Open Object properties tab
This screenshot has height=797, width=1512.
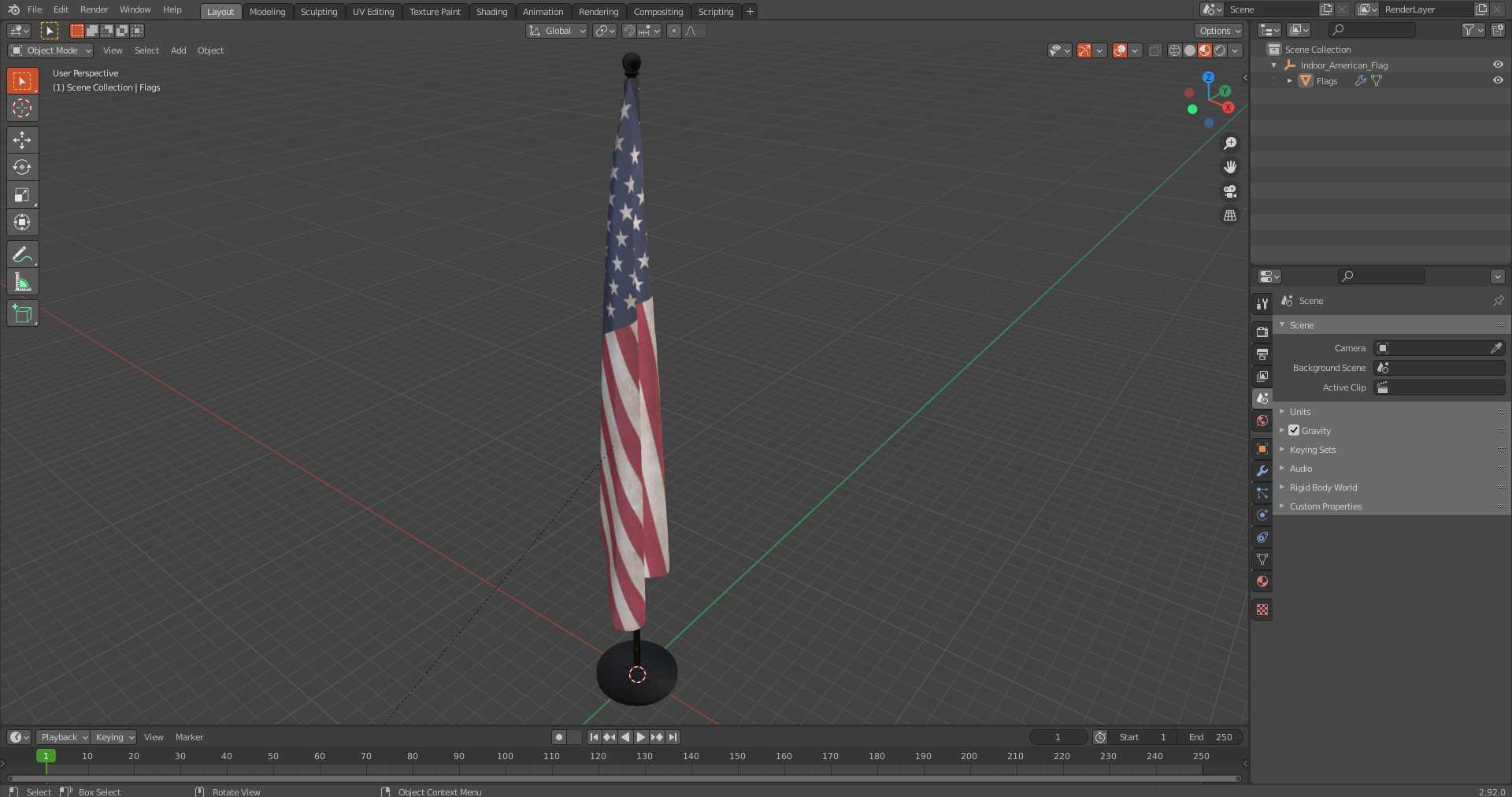pos(1262,449)
